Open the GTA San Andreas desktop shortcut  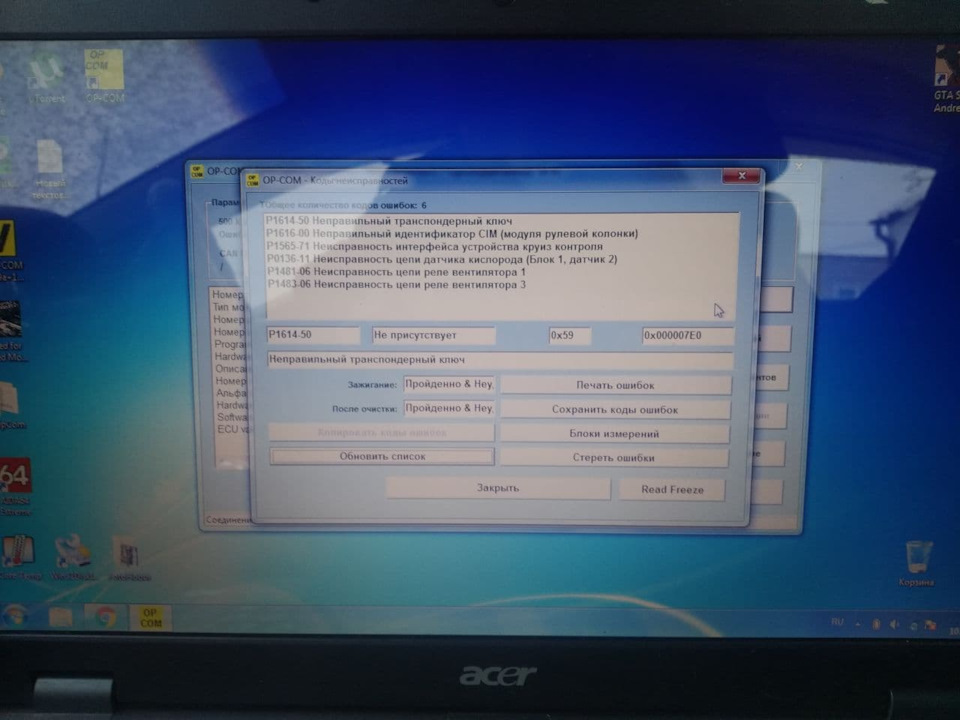click(947, 80)
